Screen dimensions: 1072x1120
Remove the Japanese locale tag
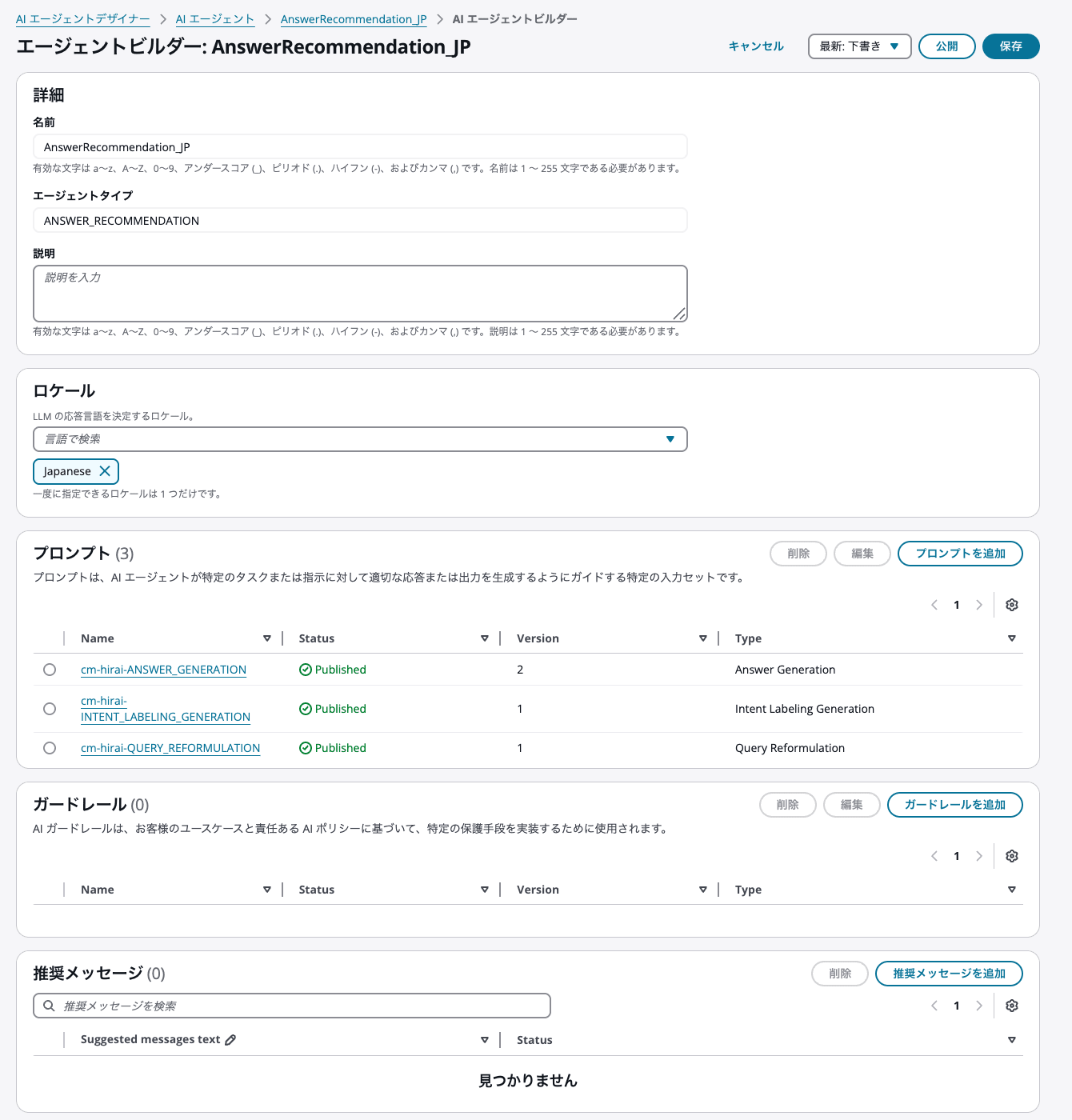(x=105, y=471)
